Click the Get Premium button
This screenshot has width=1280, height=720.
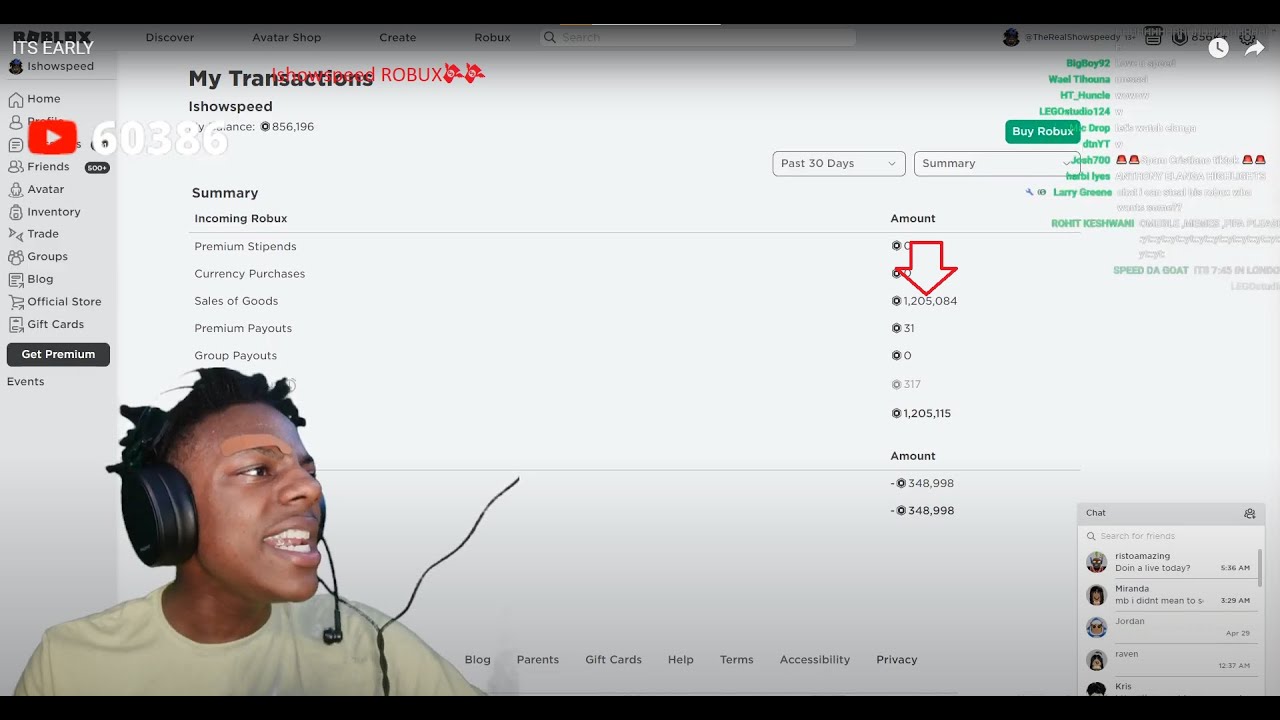coord(58,354)
